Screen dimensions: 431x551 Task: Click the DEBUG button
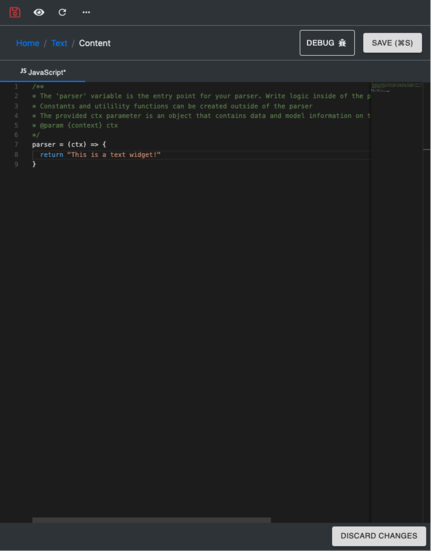(x=327, y=43)
